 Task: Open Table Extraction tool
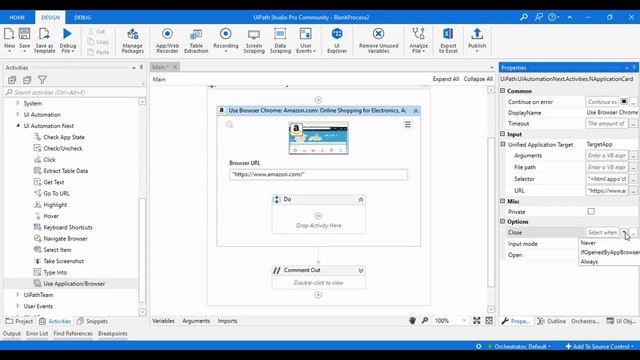coord(196,40)
